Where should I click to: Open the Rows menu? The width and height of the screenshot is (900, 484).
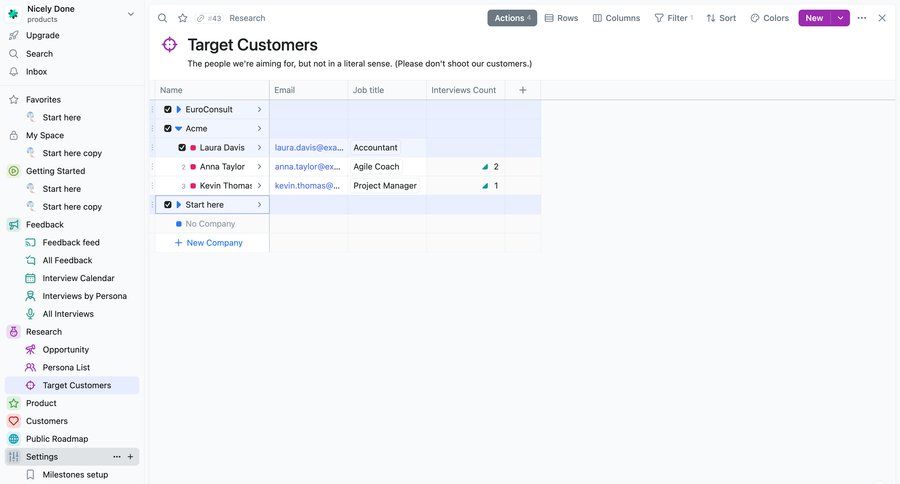point(561,18)
